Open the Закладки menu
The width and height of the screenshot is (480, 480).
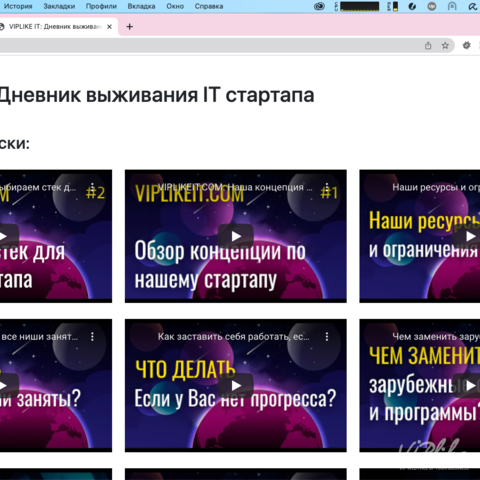(59, 6)
